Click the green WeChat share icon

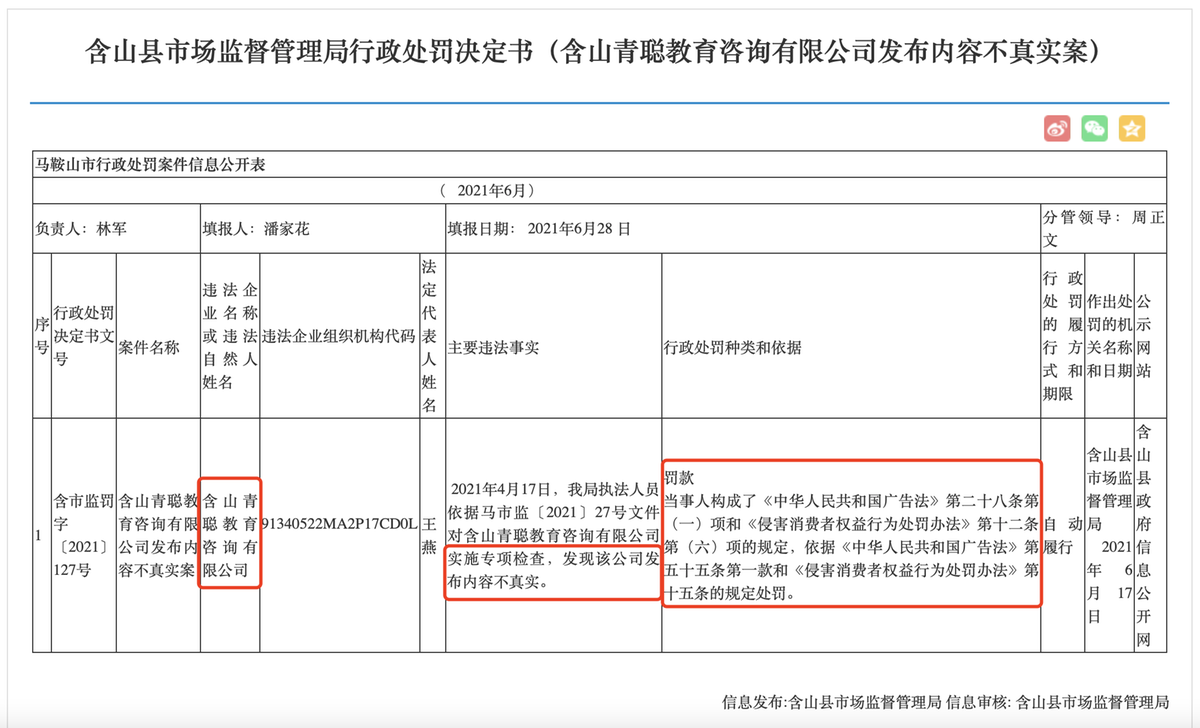[1095, 128]
